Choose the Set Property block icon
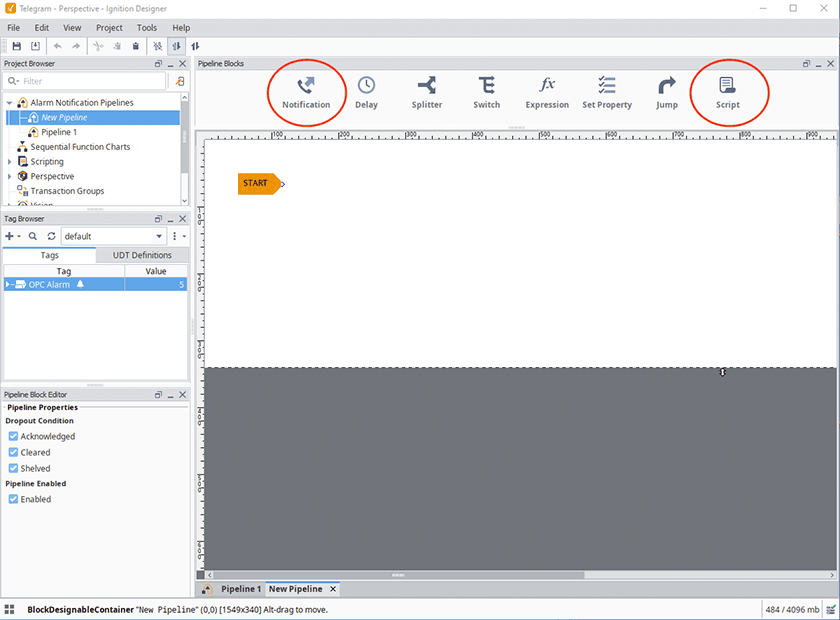The width and height of the screenshot is (840, 620). [x=607, y=93]
